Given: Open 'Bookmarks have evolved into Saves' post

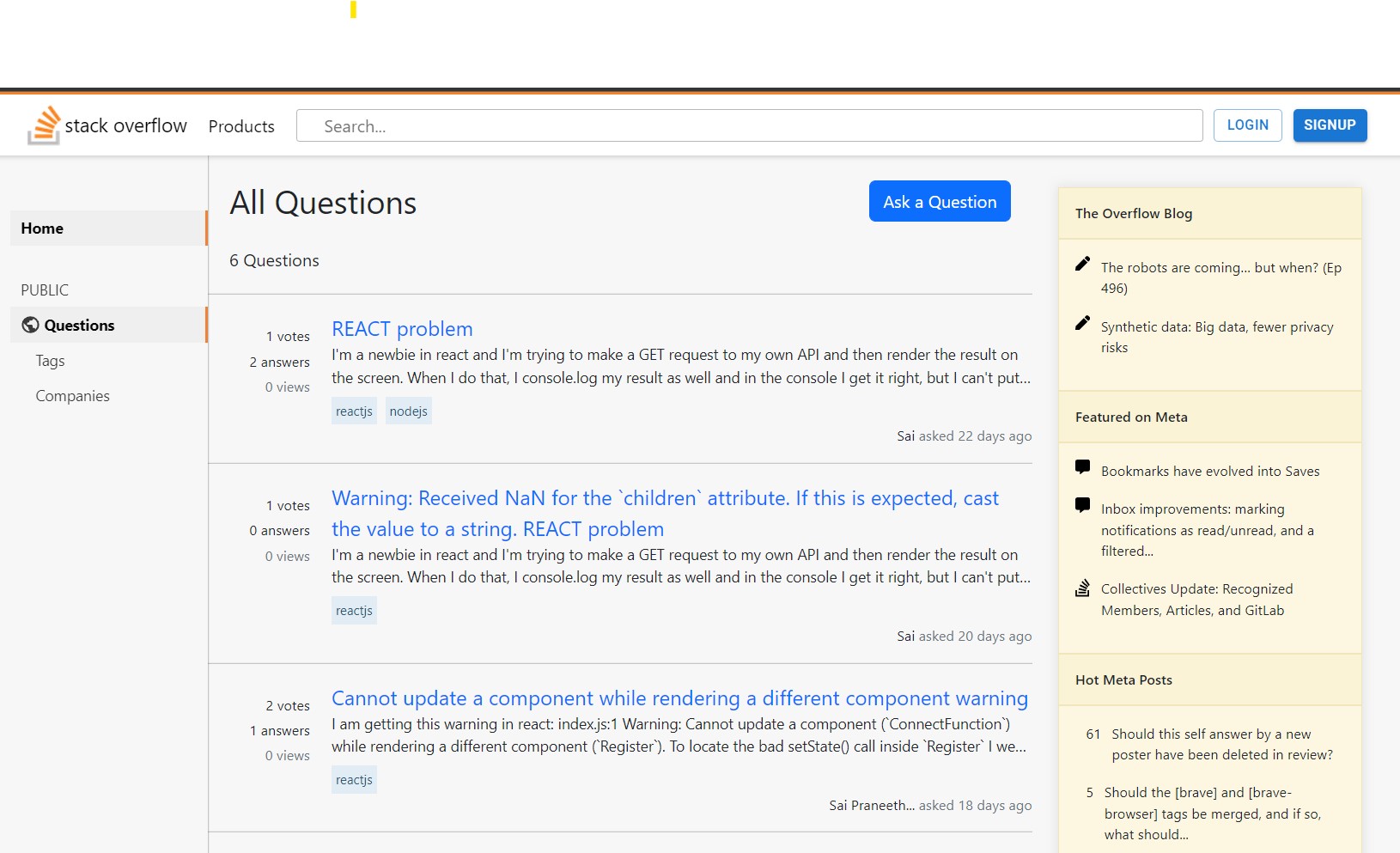Looking at the screenshot, I should 1210,471.
